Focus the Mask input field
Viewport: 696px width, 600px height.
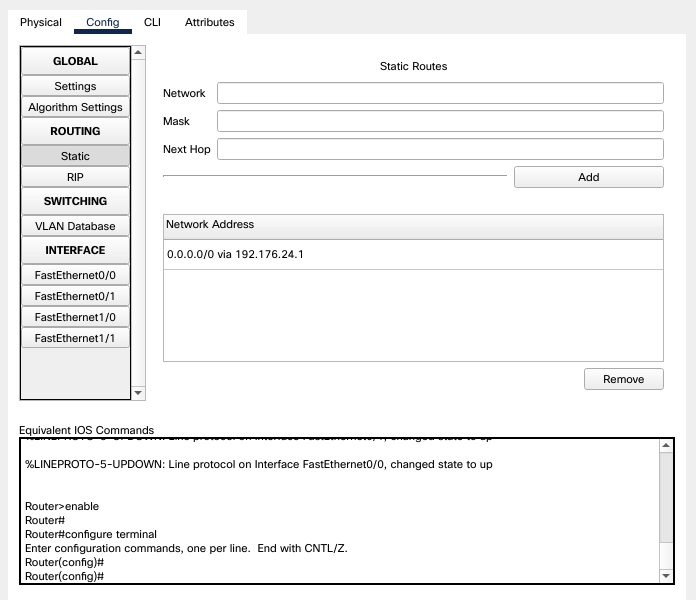(440, 121)
